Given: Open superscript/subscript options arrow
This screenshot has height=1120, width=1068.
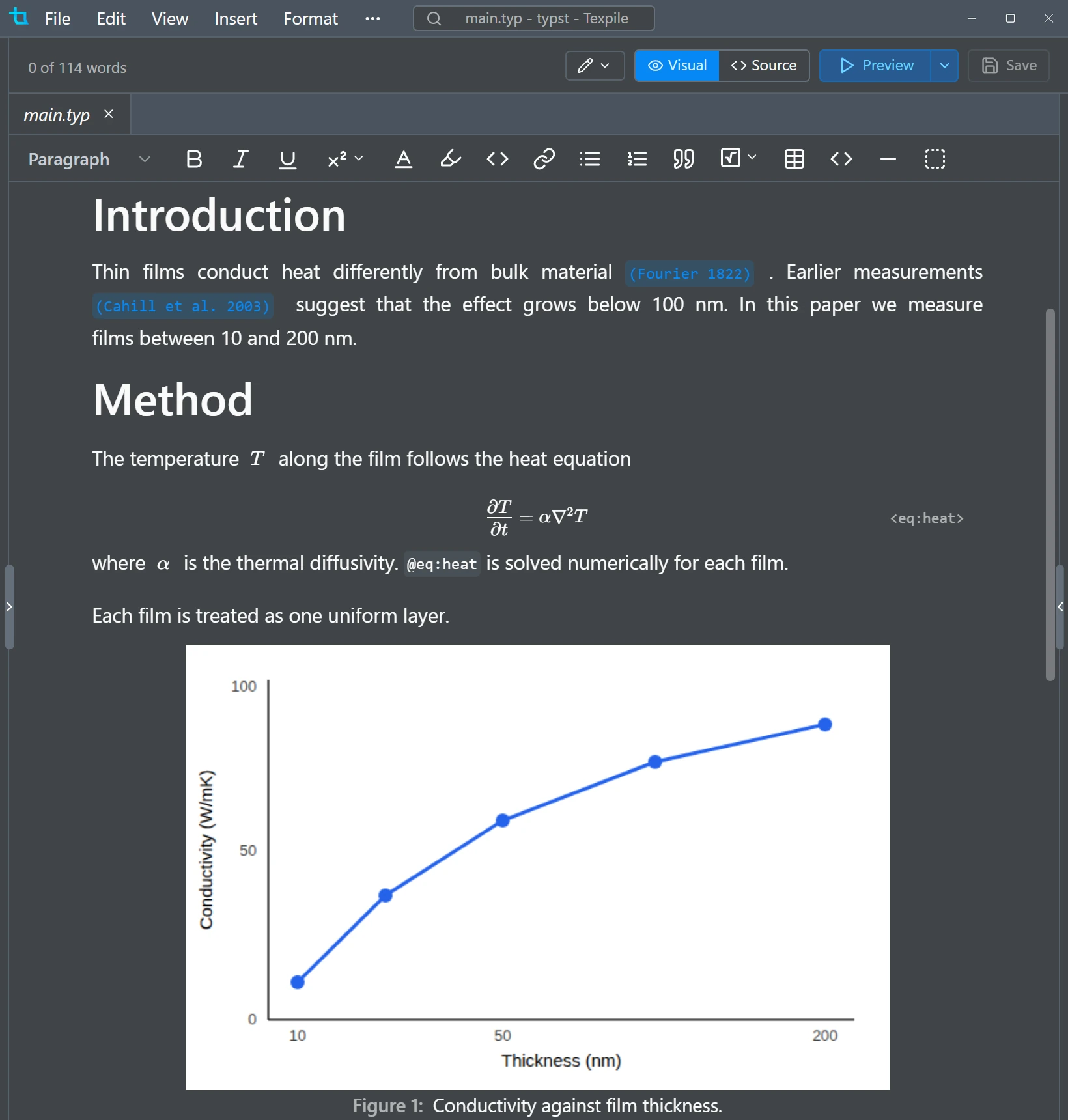Looking at the screenshot, I should [359, 158].
